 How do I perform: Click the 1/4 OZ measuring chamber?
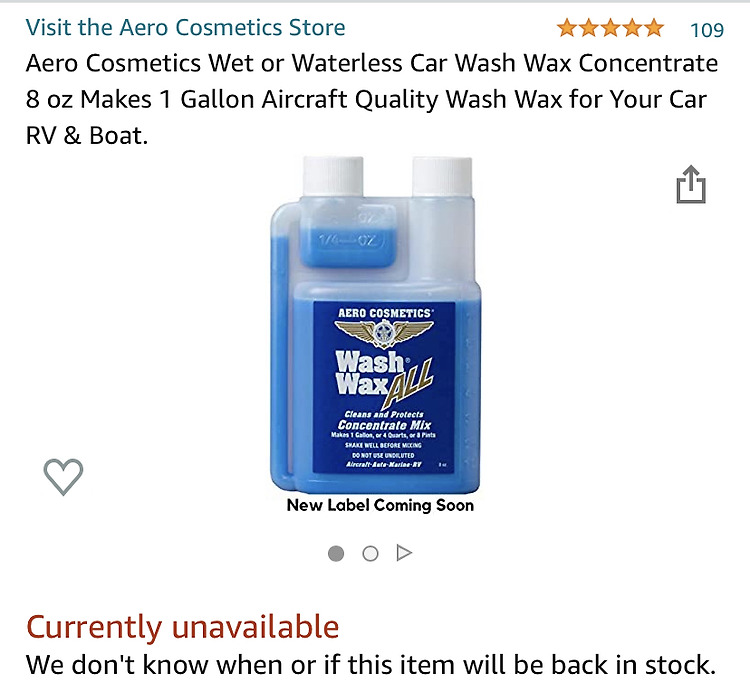click(x=348, y=234)
